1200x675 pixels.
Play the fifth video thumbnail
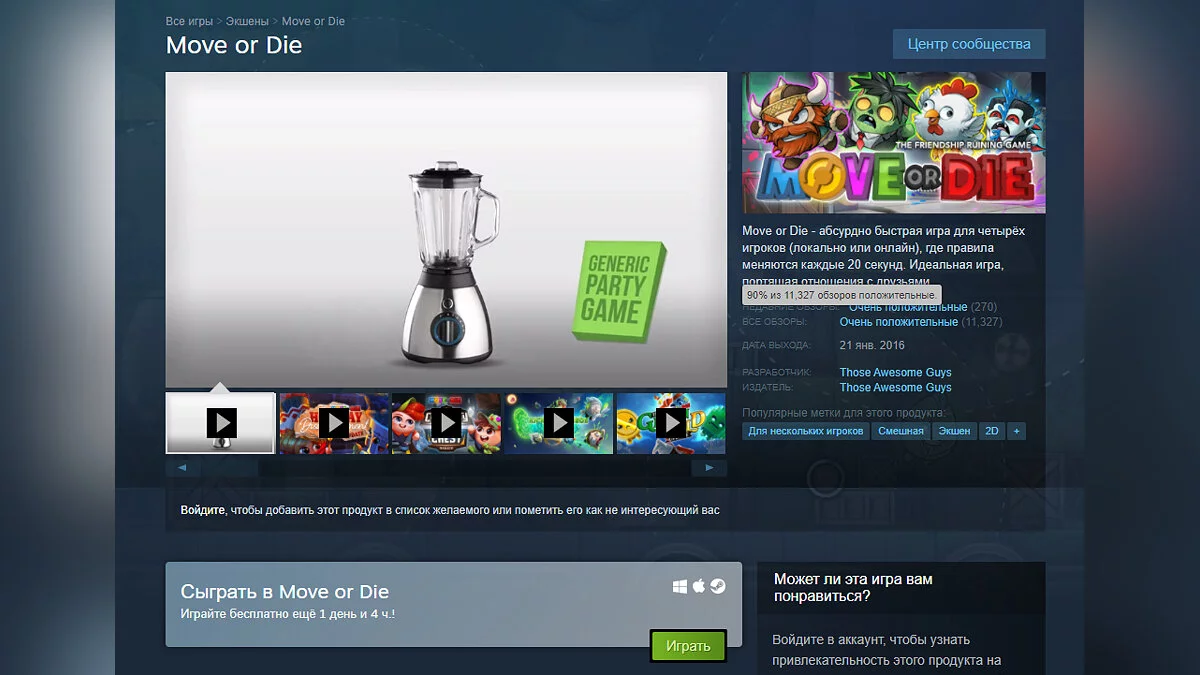pos(670,423)
